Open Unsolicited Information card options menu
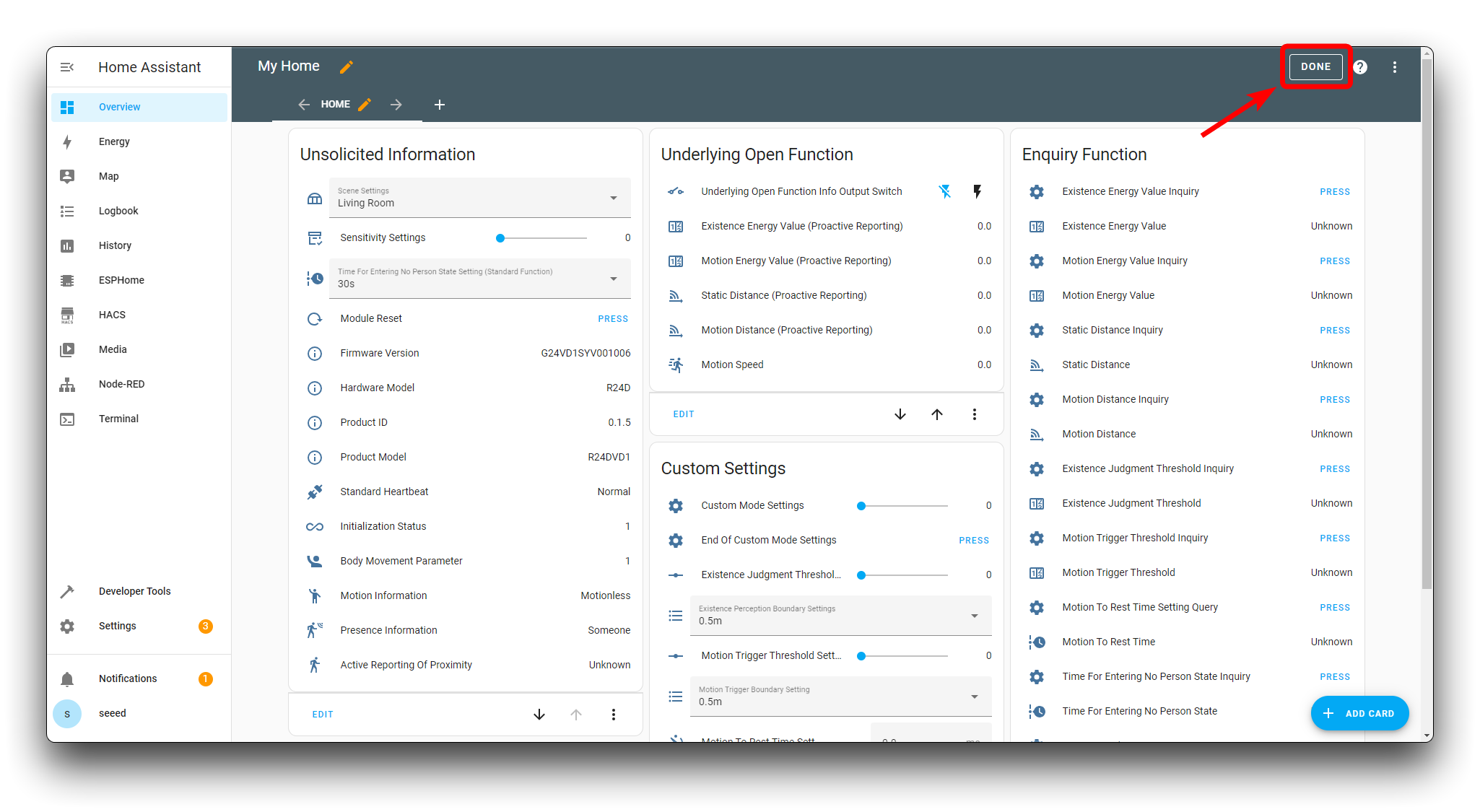The height and width of the screenshot is (812, 1480). [613, 715]
